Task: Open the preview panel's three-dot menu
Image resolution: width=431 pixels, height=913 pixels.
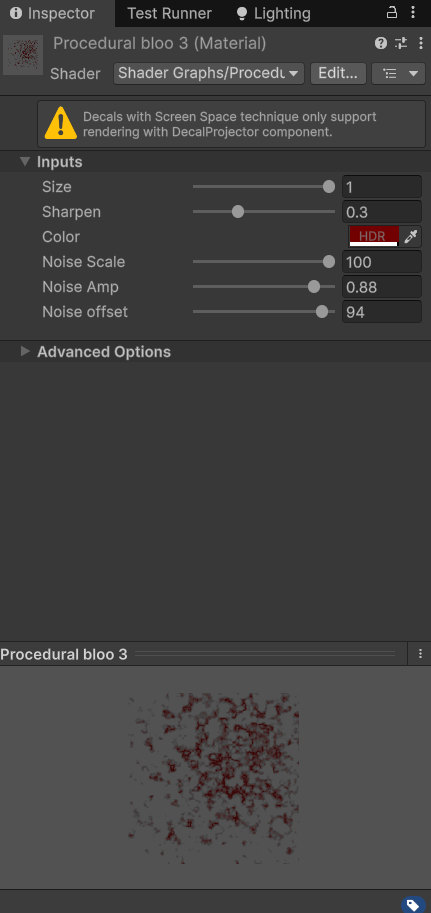Action: click(420, 654)
